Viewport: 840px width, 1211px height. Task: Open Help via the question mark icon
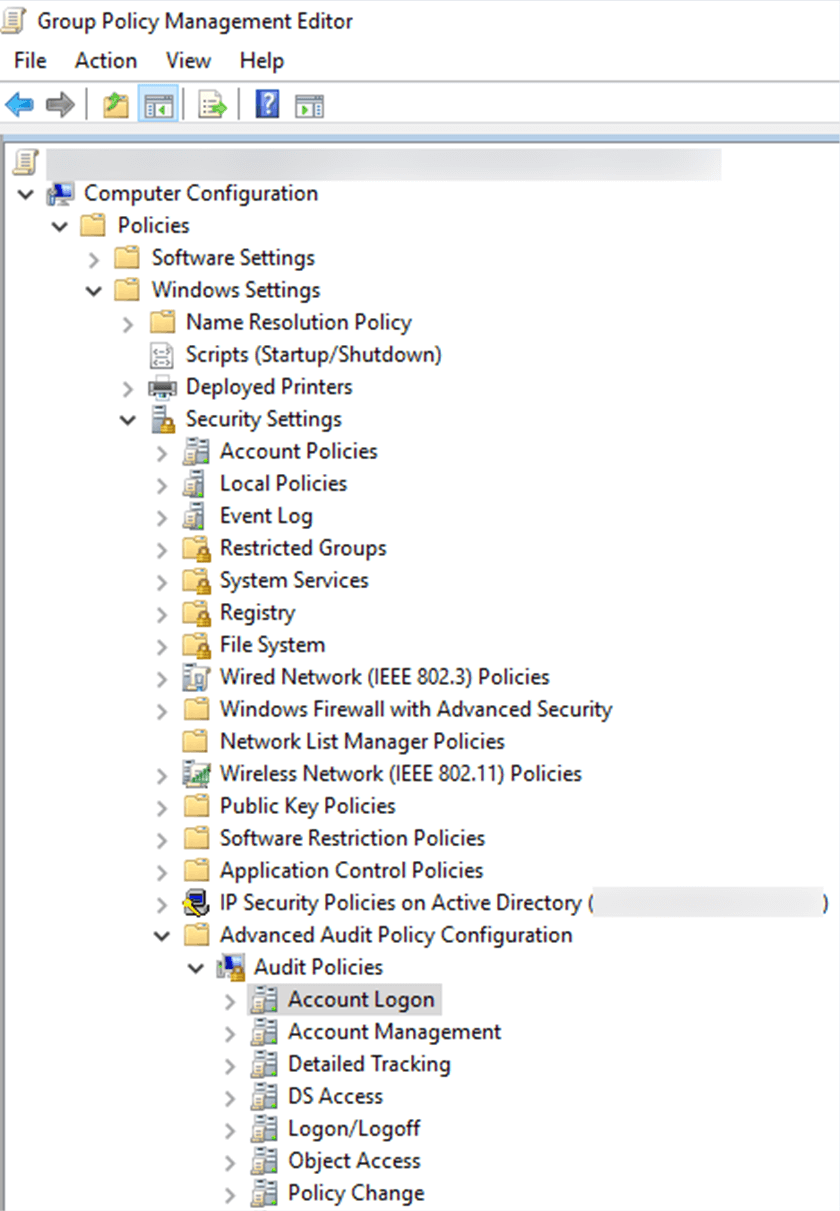coord(267,104)
